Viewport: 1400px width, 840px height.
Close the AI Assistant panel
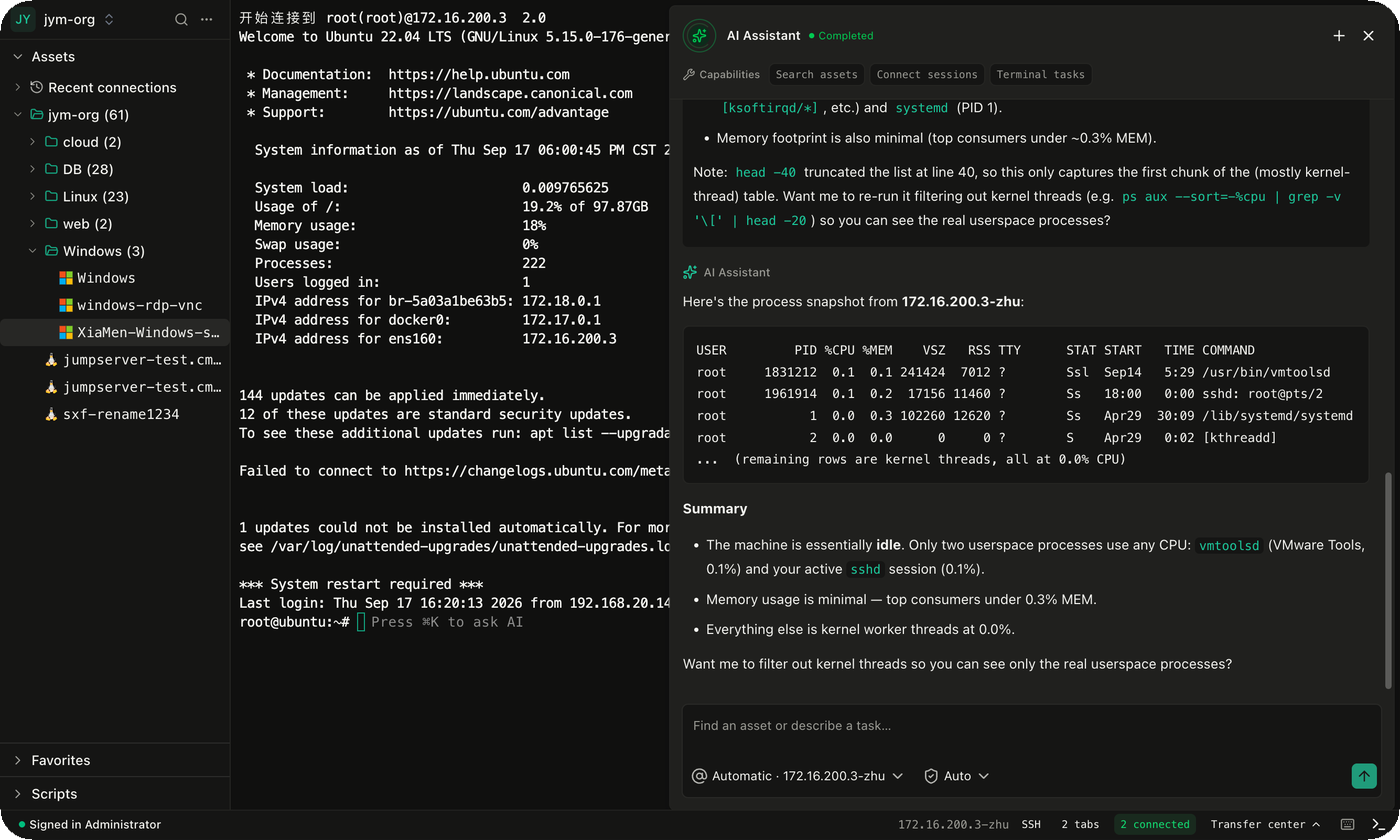(x=1368, y=35)
